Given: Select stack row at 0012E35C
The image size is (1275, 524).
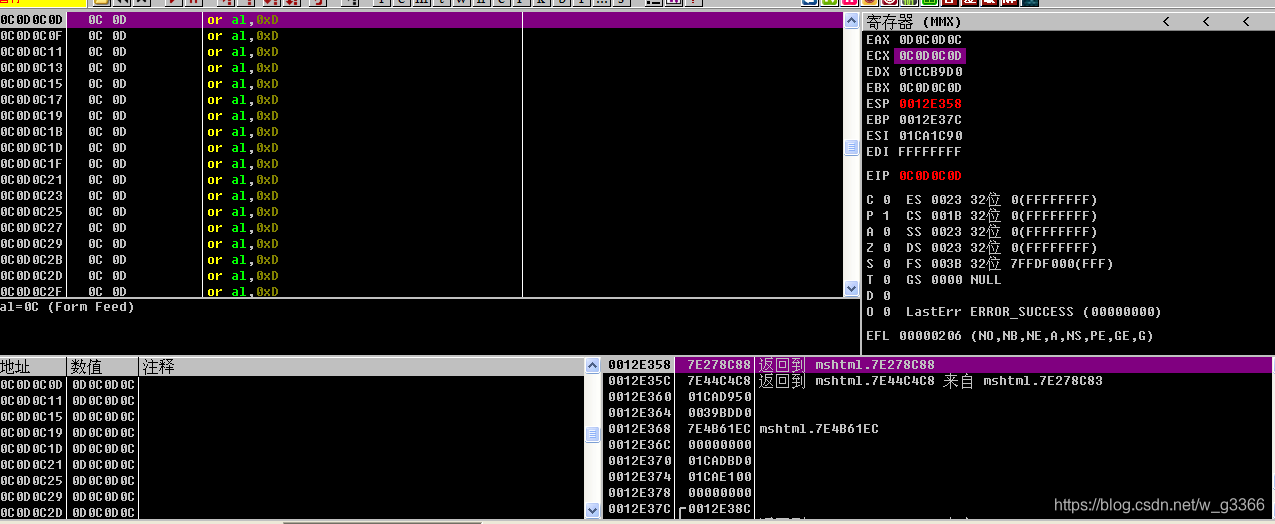Looking at the screenshot, I should coord(939,381).
